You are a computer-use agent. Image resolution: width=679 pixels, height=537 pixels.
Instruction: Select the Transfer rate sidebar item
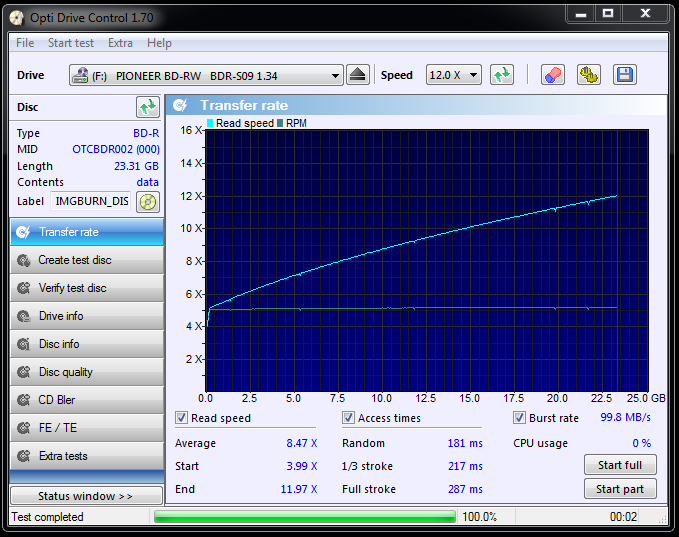pyautogui.click(x=87, y=232)
